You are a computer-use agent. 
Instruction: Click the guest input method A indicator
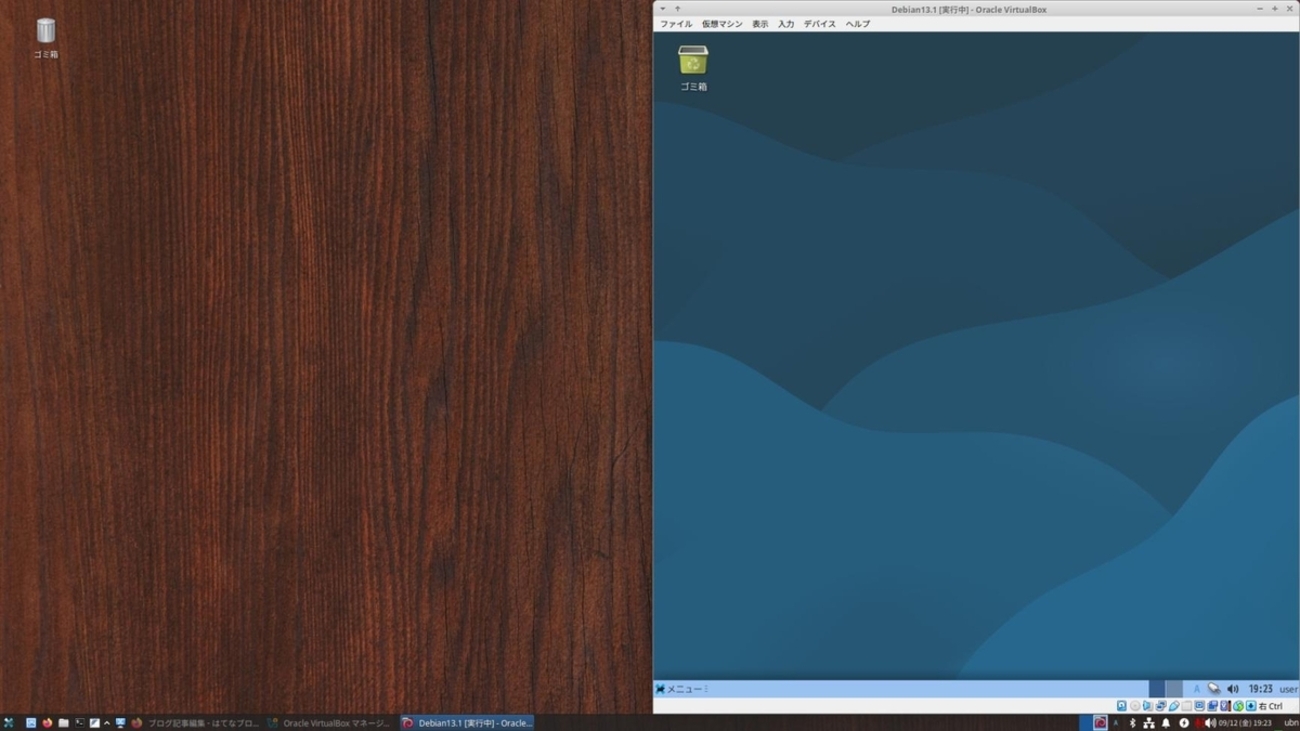click(1196, 689)
